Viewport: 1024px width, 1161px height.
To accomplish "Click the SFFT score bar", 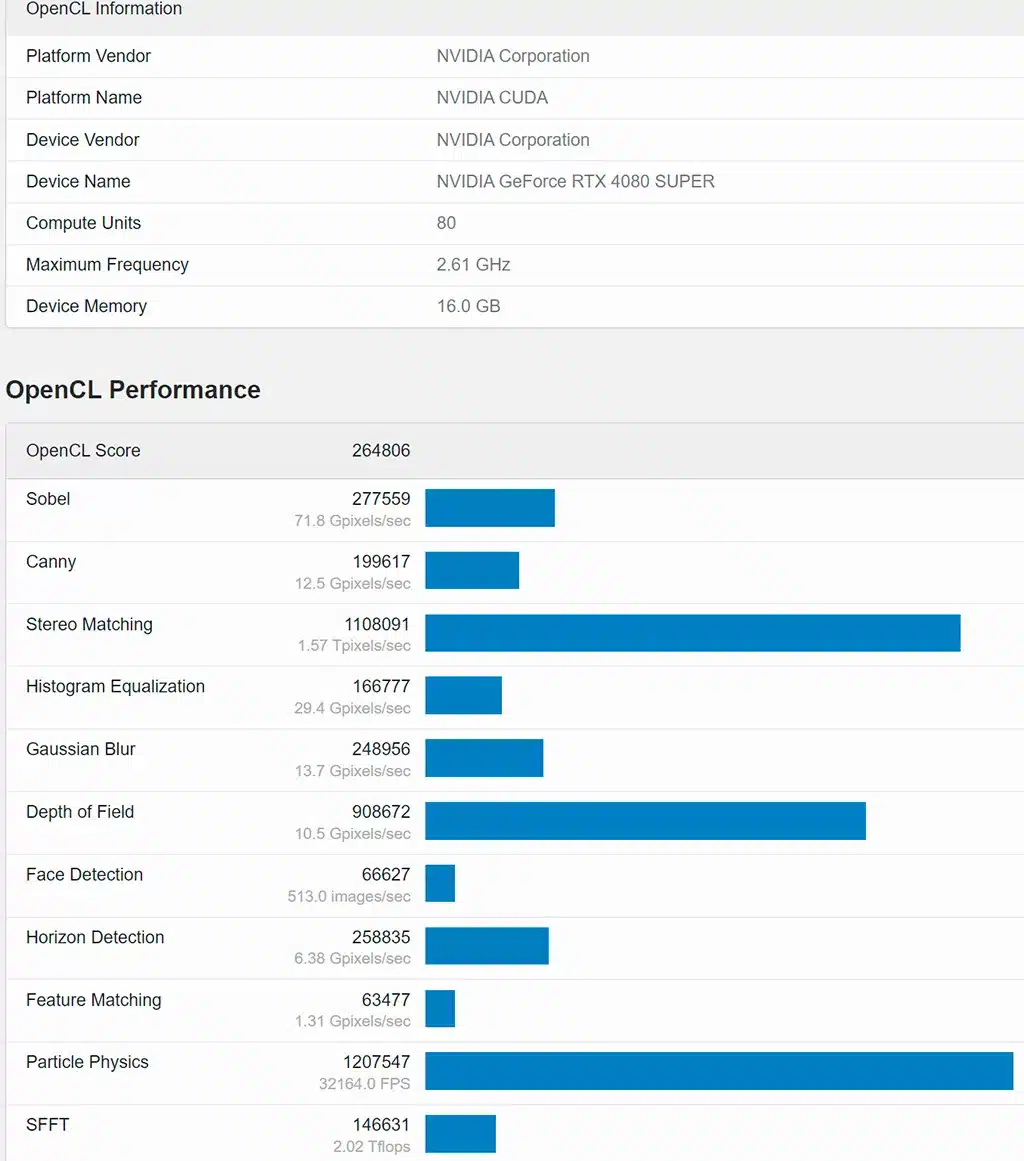I will (x=460, y=1134).
